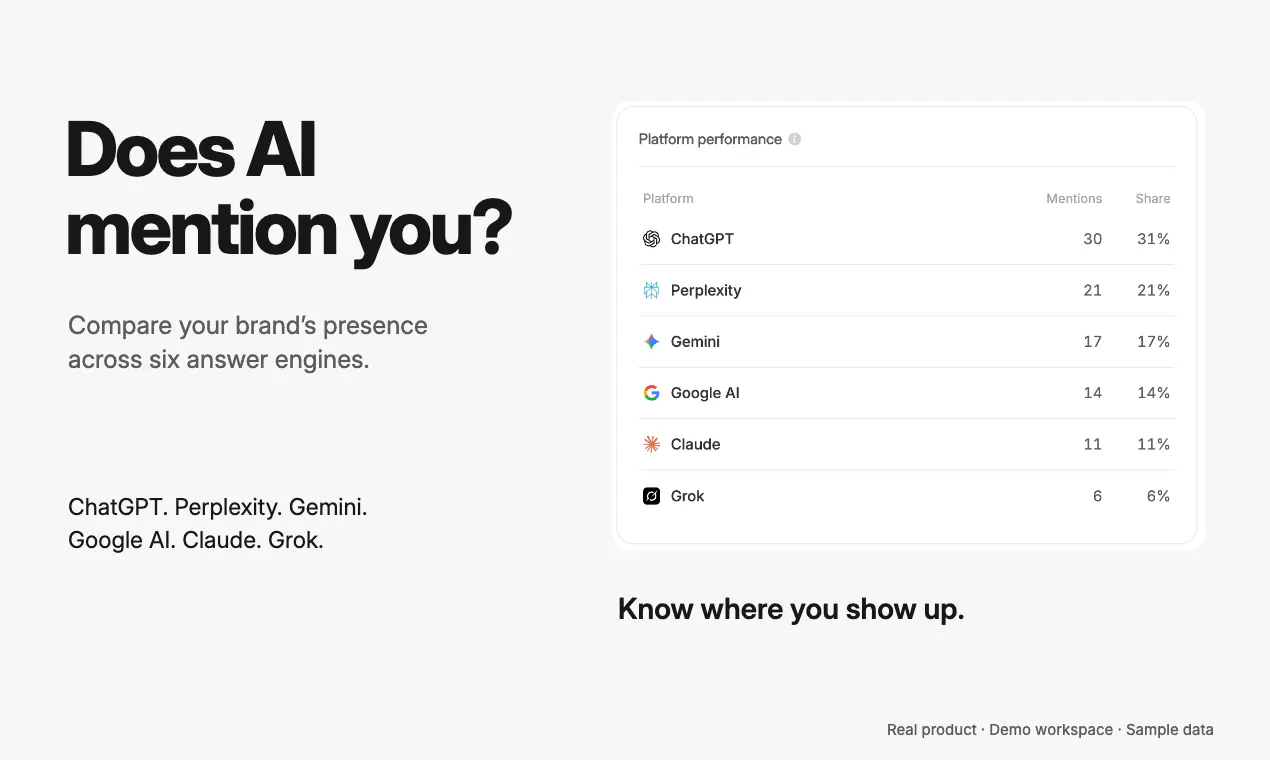
Task: Click the 'Does AI mention you?' headline
Action: pos(289,190)
